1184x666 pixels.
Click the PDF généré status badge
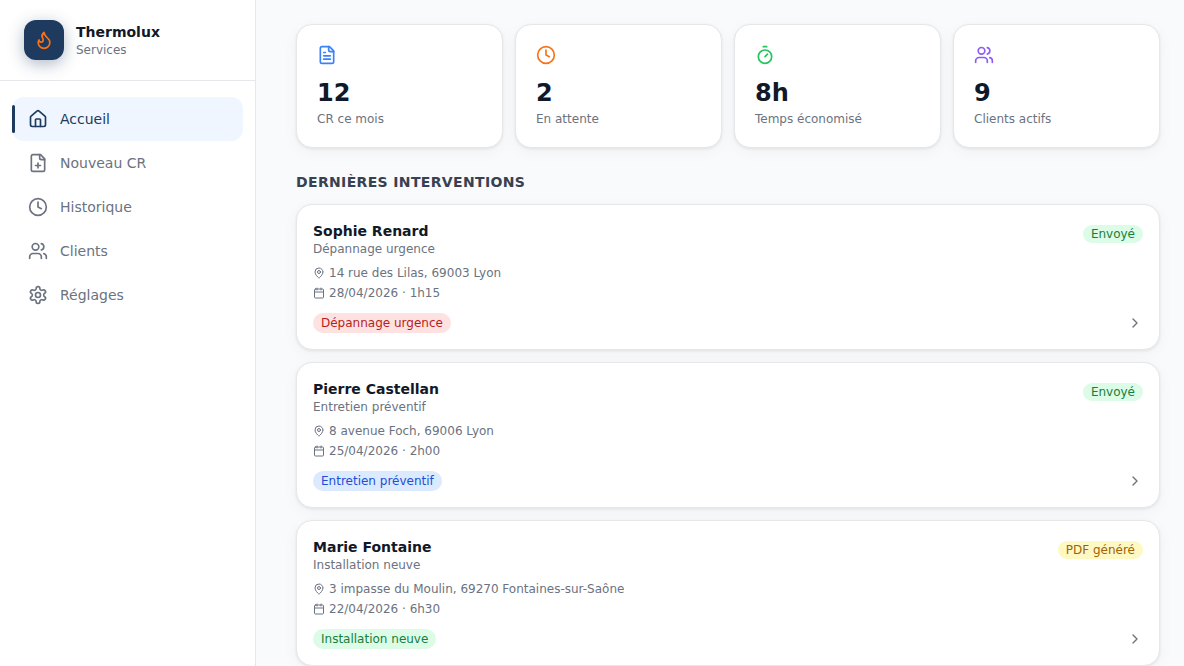[x=1099, y=550]
